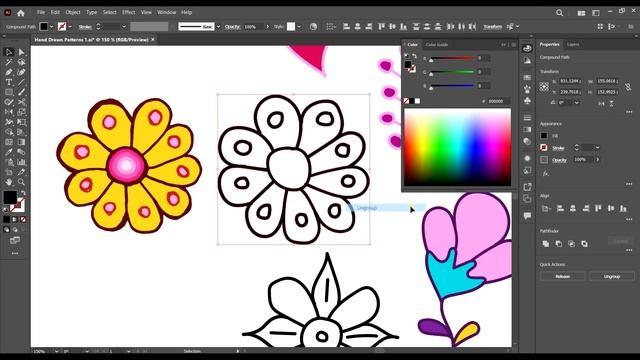This screenshot has width=640, height=360.
Task: Click the Home icon in top bar
Action: tap(21, 13)
